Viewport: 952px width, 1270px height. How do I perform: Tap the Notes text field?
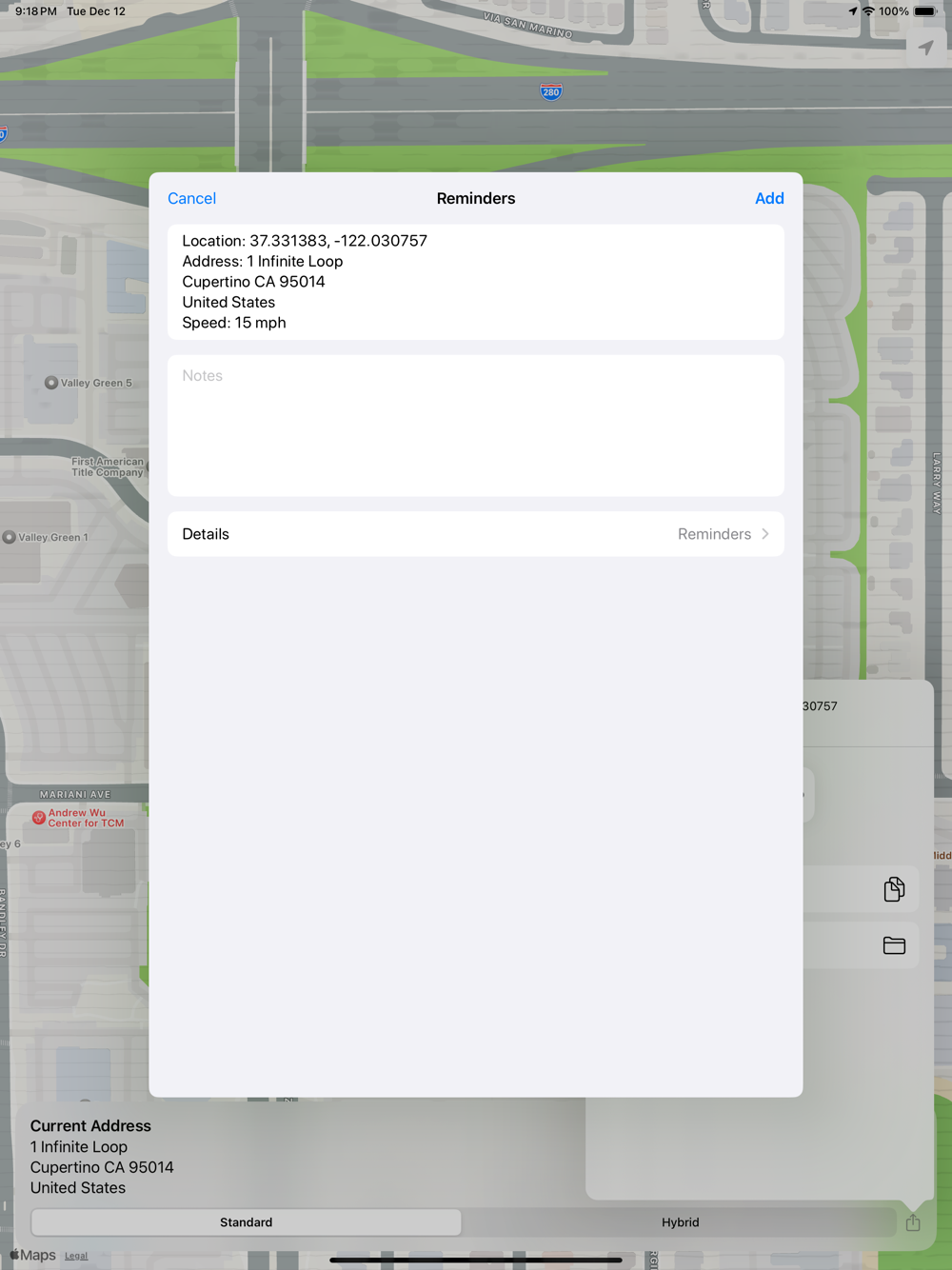coord(476,426)
